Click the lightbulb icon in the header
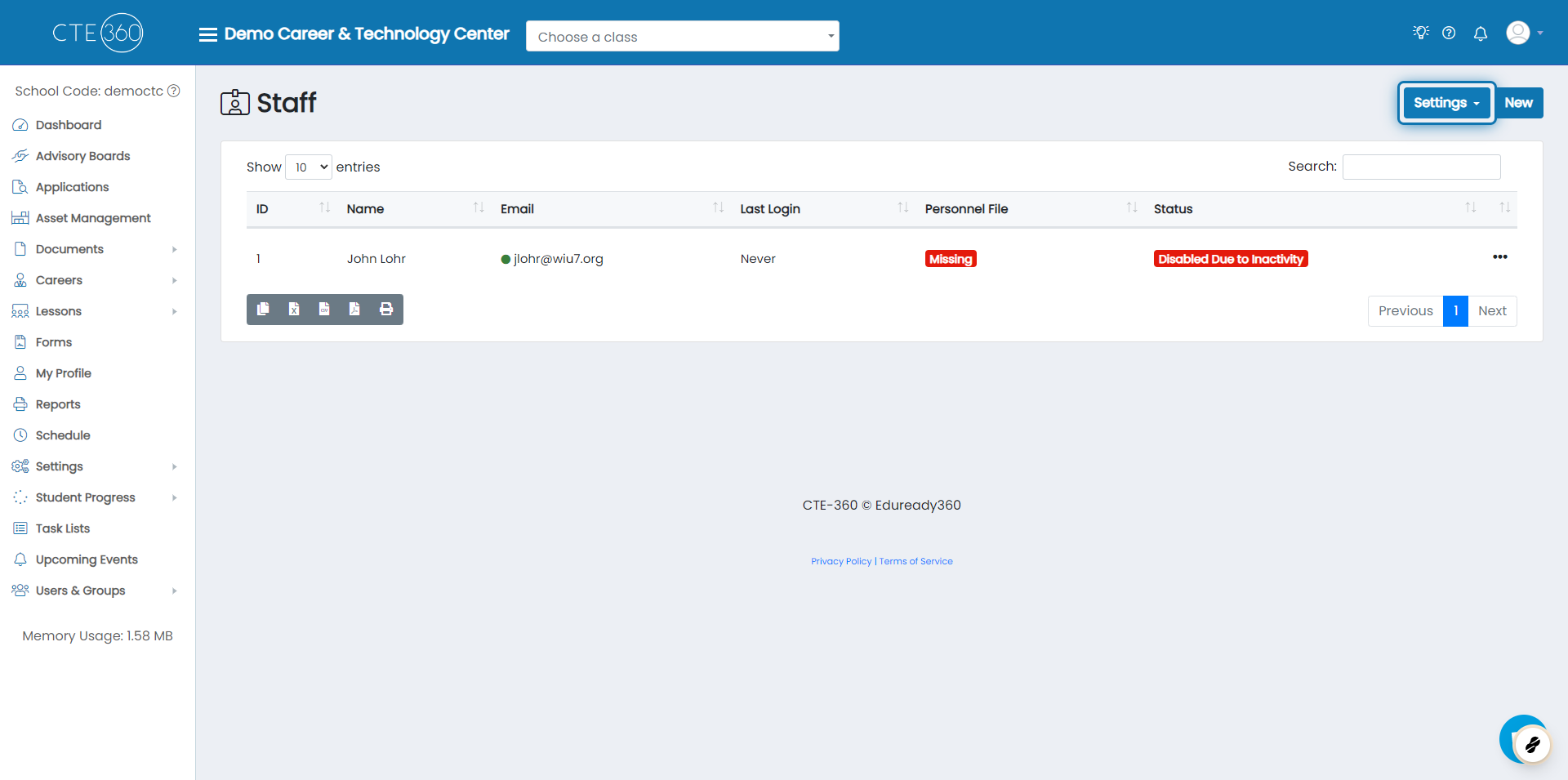1568x780 pixels. point(1420,33)
